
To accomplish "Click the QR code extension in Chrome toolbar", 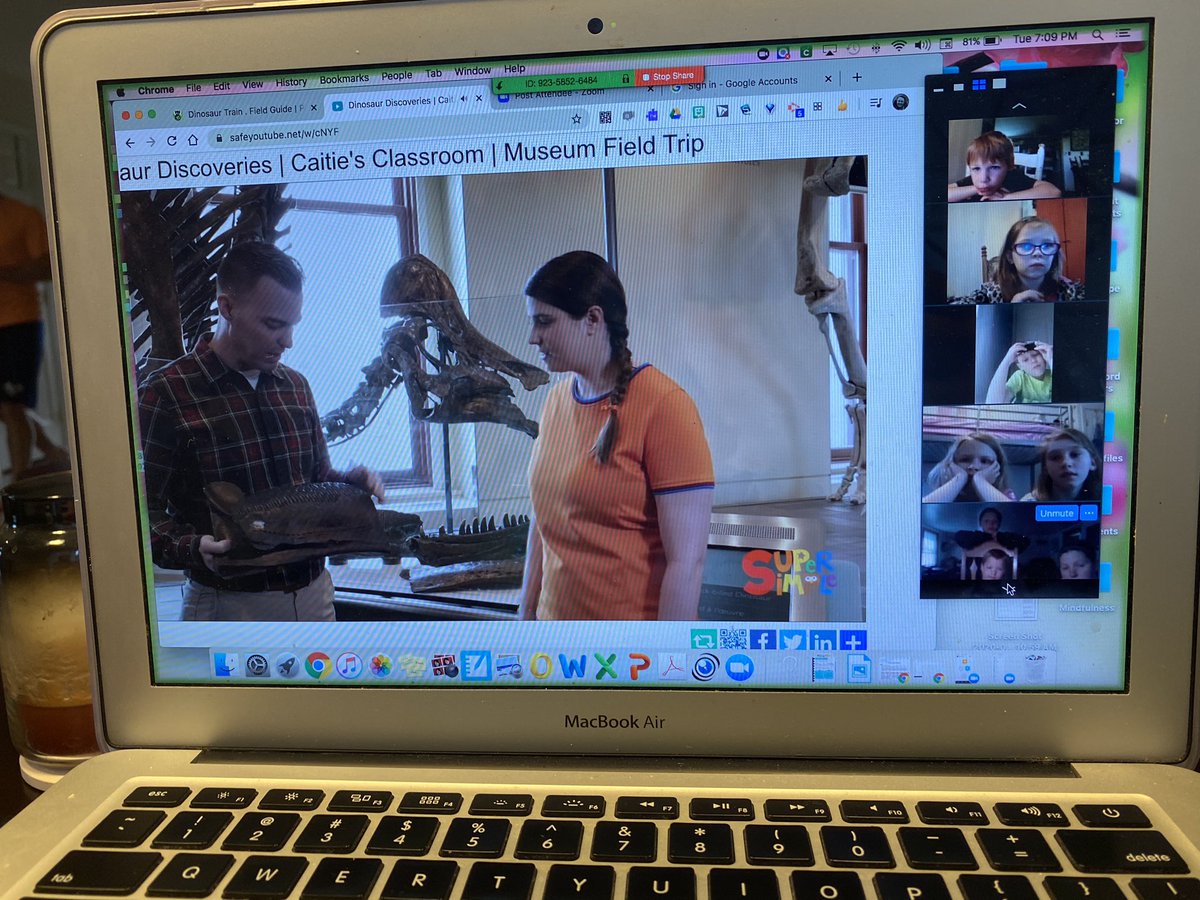I will coord(605,117).
